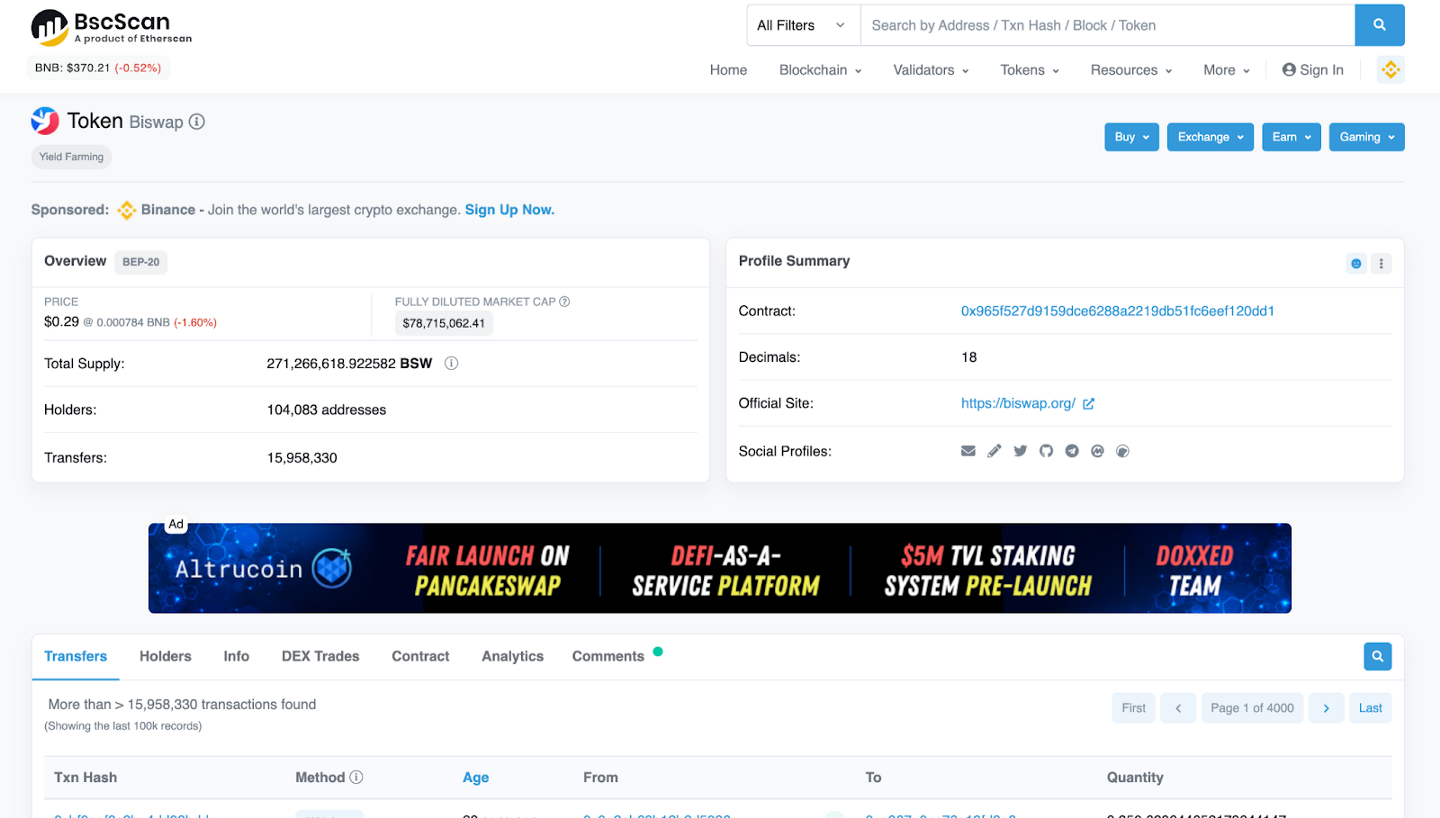The width and height of the screenshot is (1440, 818).
Task: Click the info icon beside Total Supply BSW
Action: click(451, 363)
